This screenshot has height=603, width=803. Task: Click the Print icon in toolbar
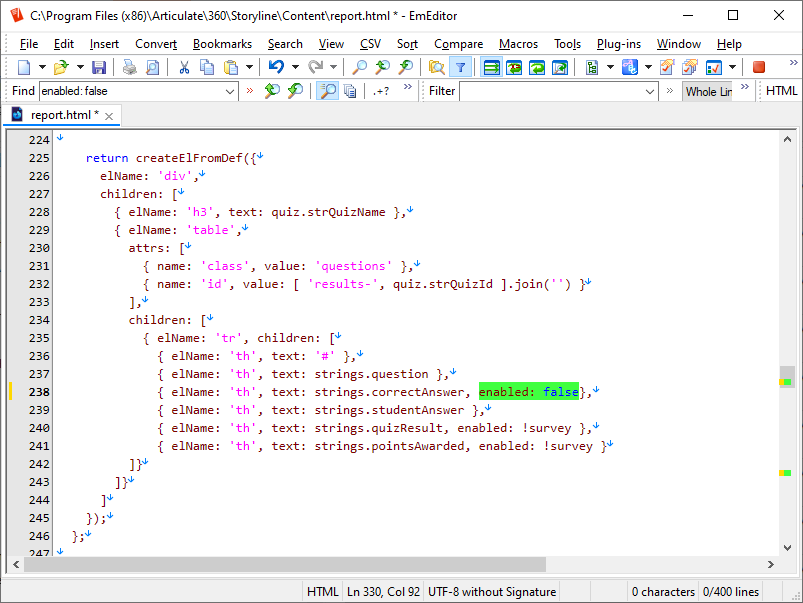point(129,67)
